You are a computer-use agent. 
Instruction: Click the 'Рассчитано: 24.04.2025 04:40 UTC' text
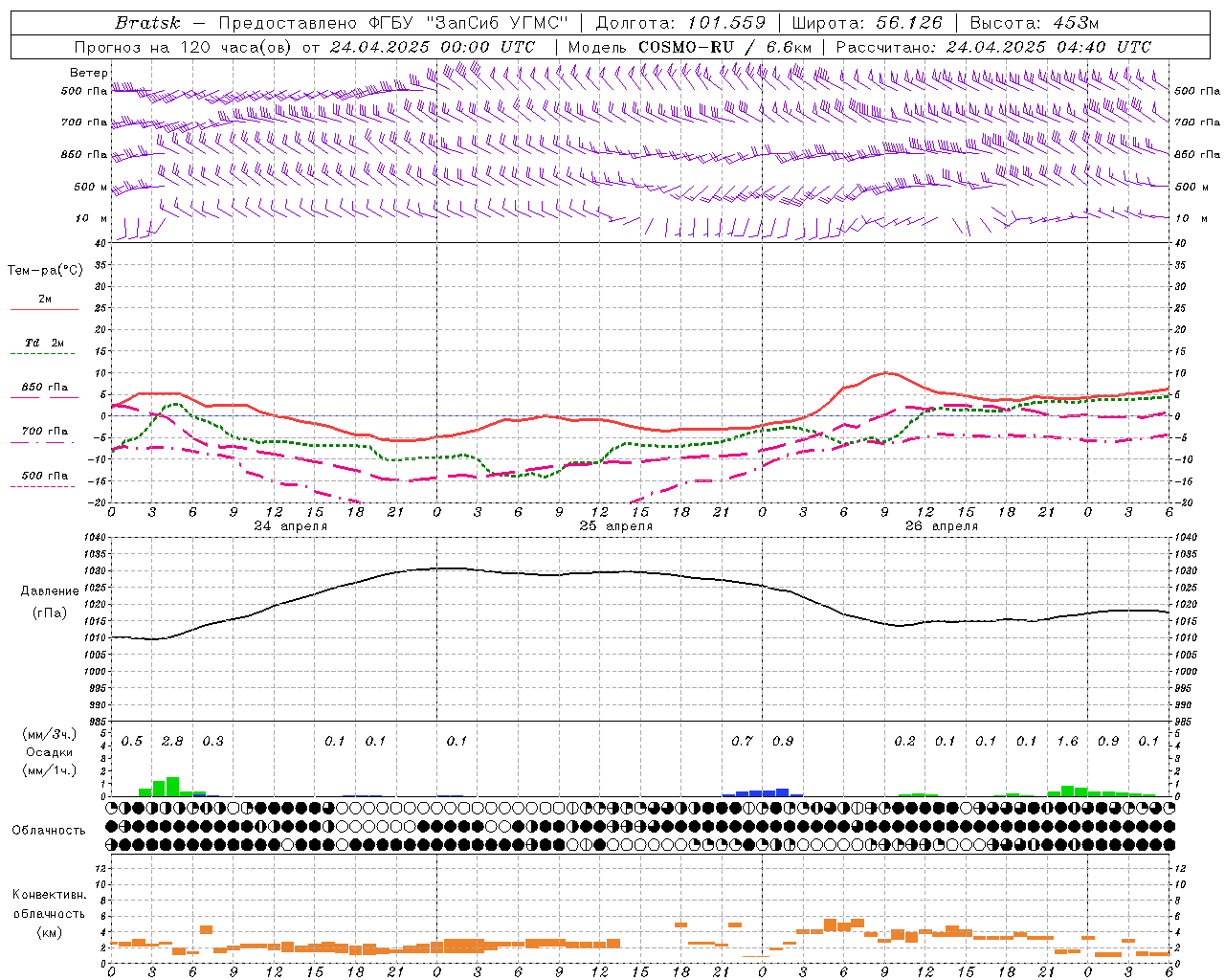click(993, 47)
